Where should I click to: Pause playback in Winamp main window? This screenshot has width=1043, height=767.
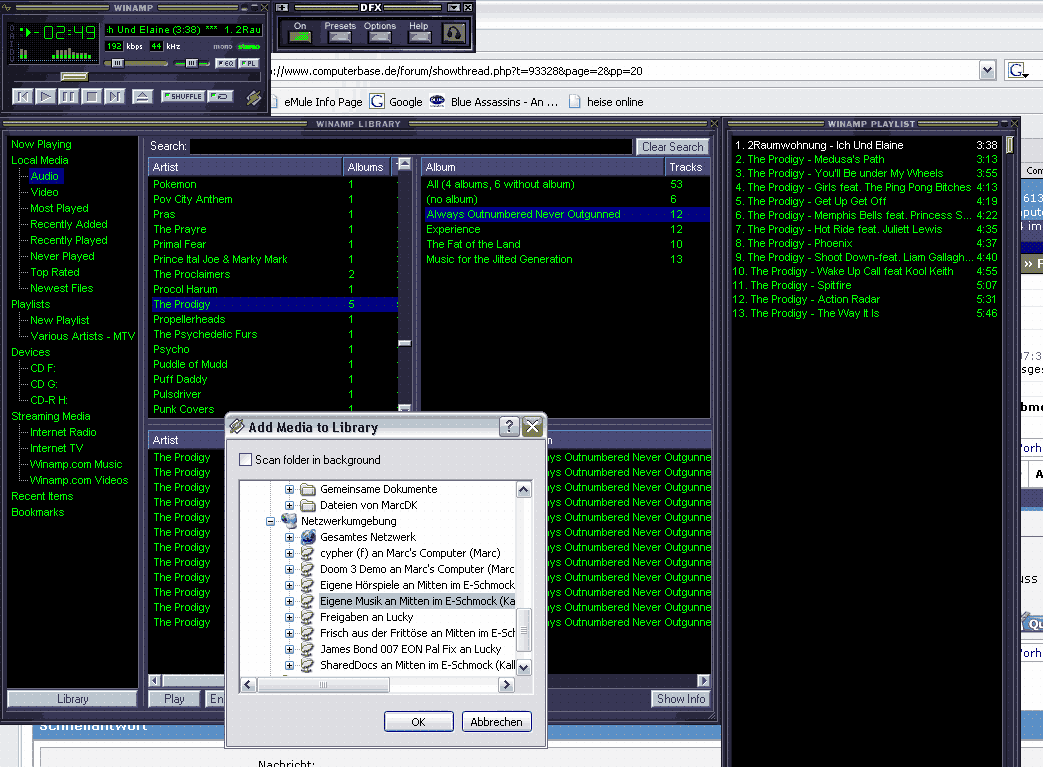(69, 96)
